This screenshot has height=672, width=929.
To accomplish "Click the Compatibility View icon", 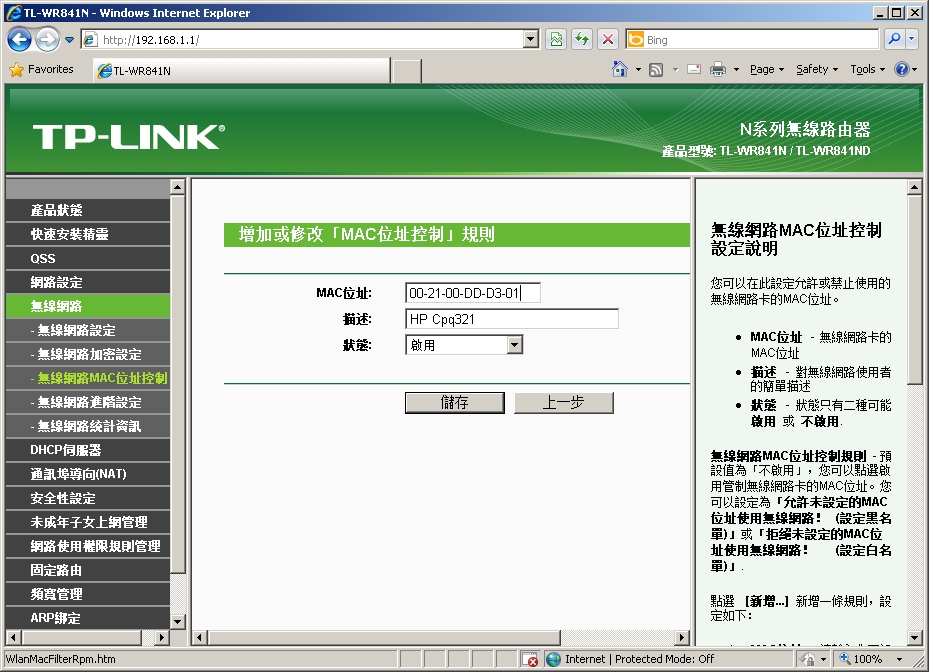I will (x=556, y=40).
